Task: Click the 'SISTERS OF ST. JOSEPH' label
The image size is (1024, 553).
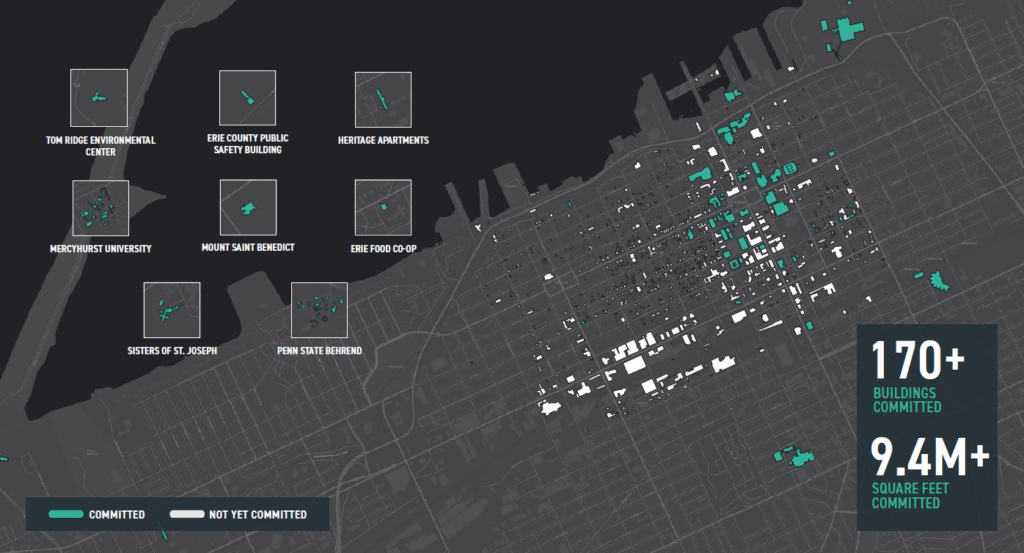Action: (x=172, y=351)
